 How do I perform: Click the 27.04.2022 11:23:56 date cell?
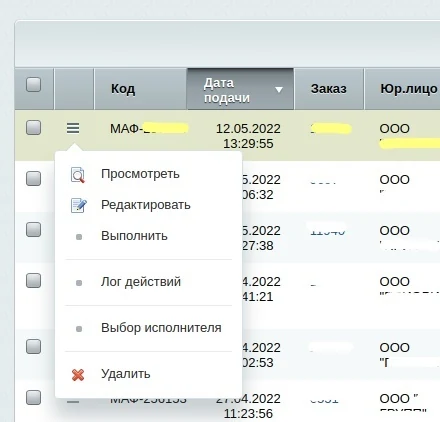click(248, 406)
